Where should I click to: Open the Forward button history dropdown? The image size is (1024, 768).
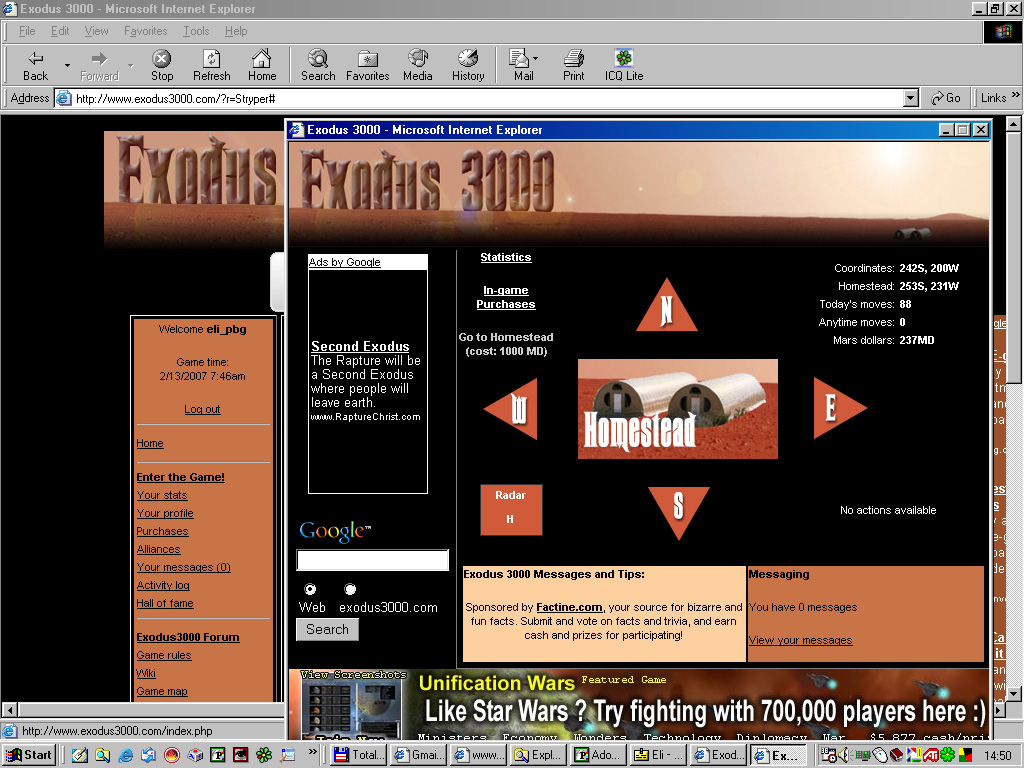coord(131,65)
